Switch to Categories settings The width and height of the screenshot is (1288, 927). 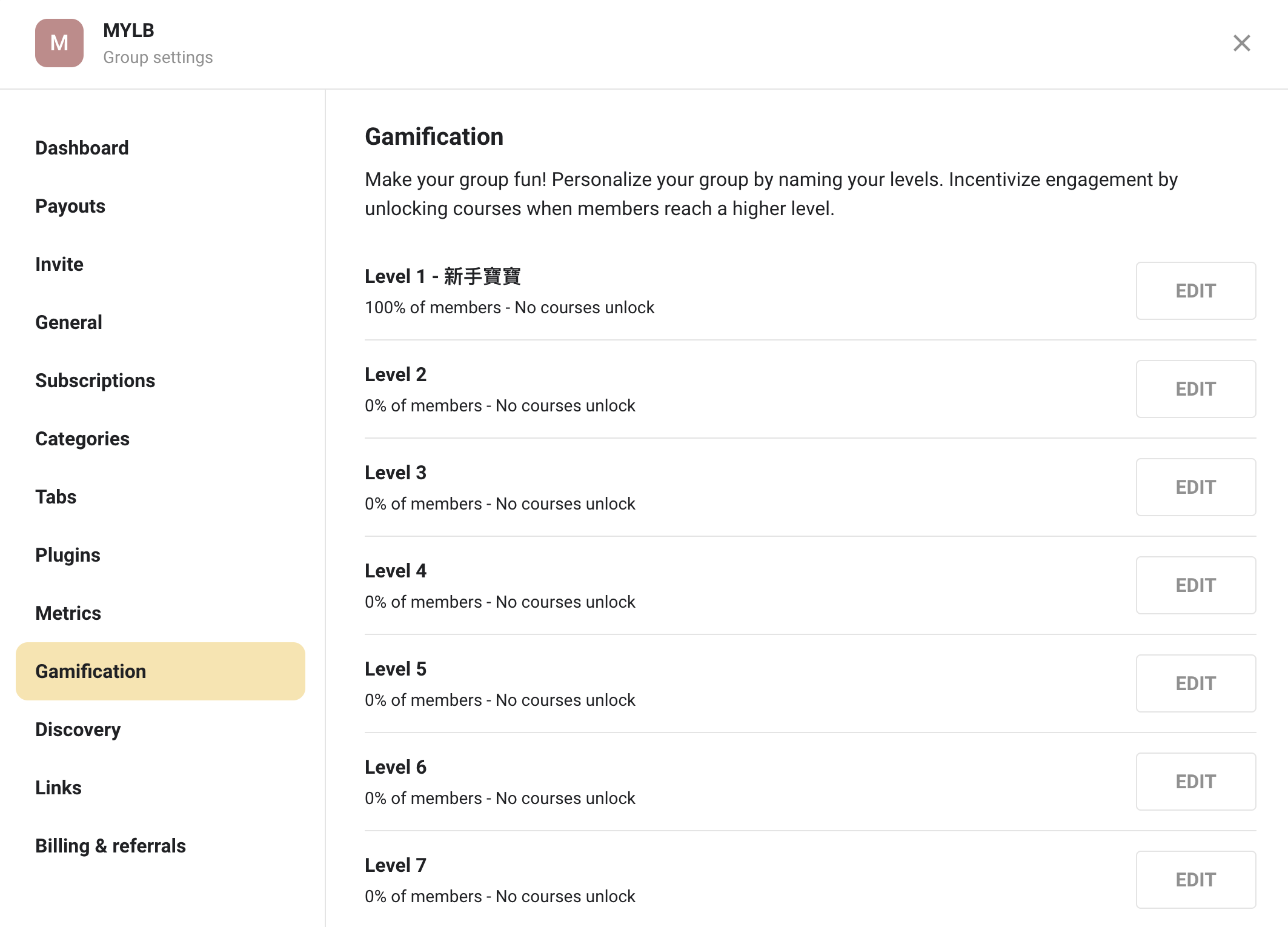(x=82, y=439)
